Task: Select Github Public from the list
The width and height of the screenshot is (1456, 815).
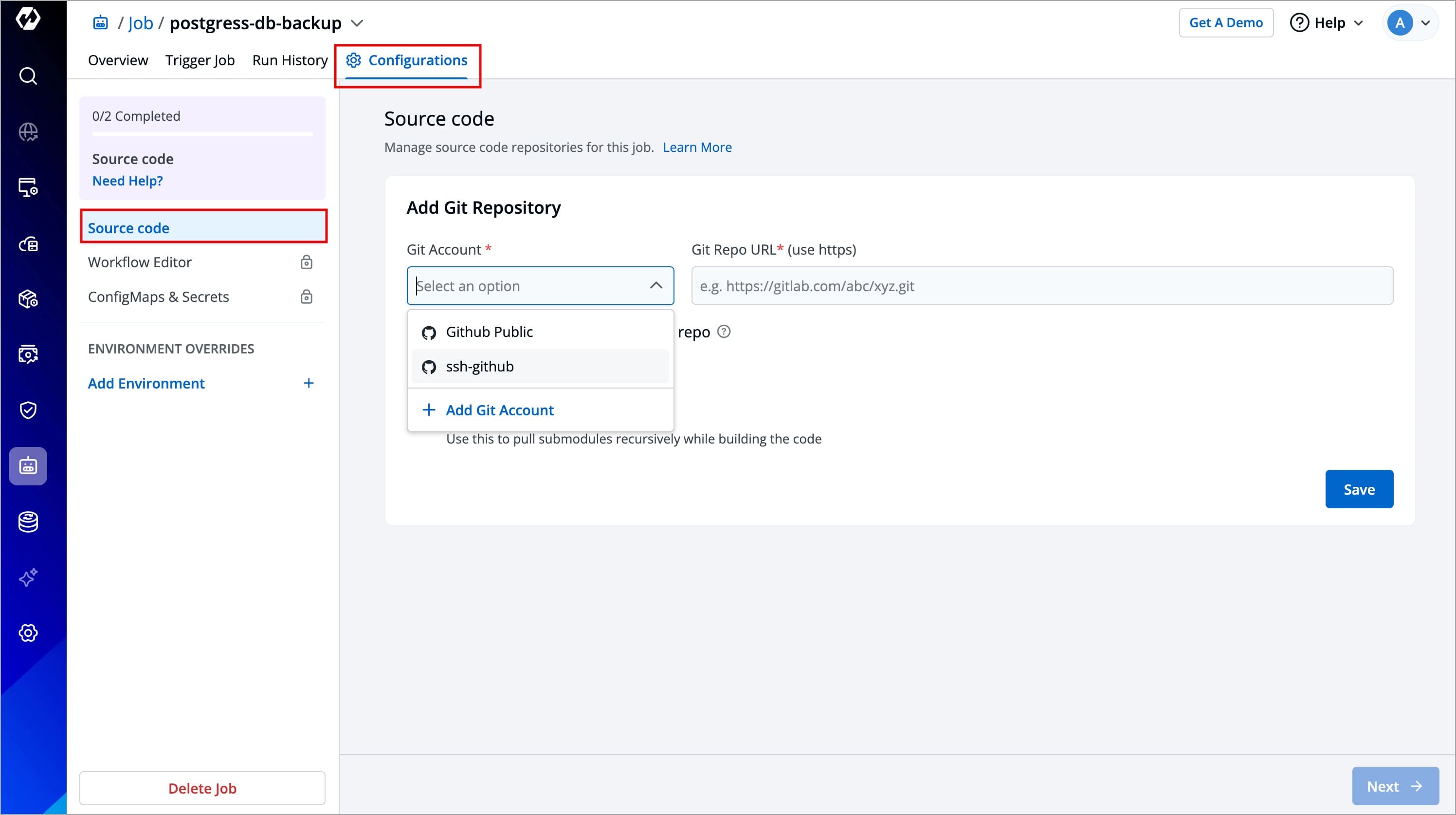Action: click(x=489, y=332)
